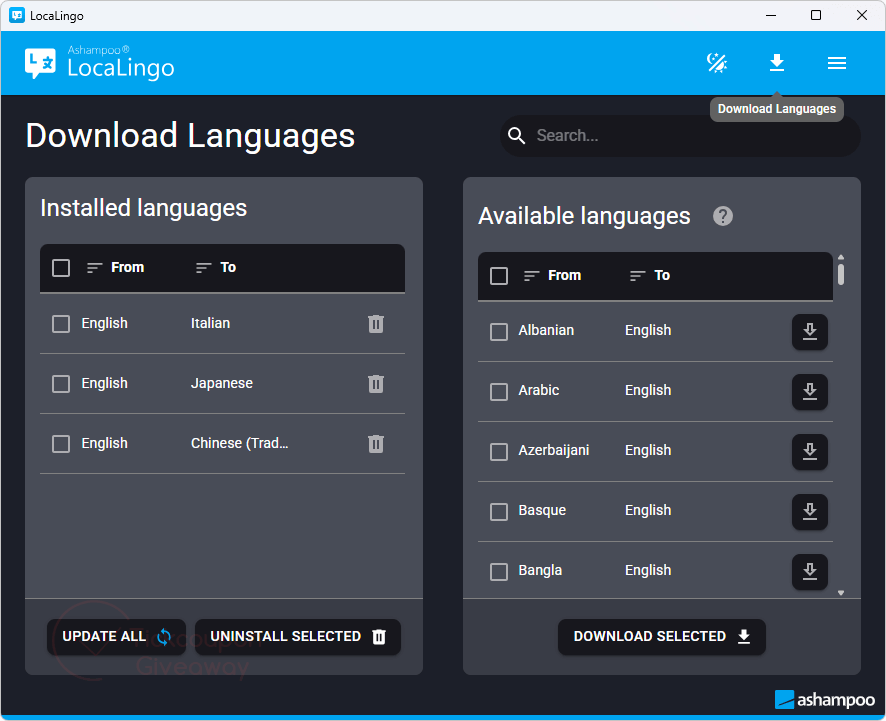Click the Chinese (Trad... entry text
The width and height of the screenshot is (886, 721).
[x=240, y=443]
